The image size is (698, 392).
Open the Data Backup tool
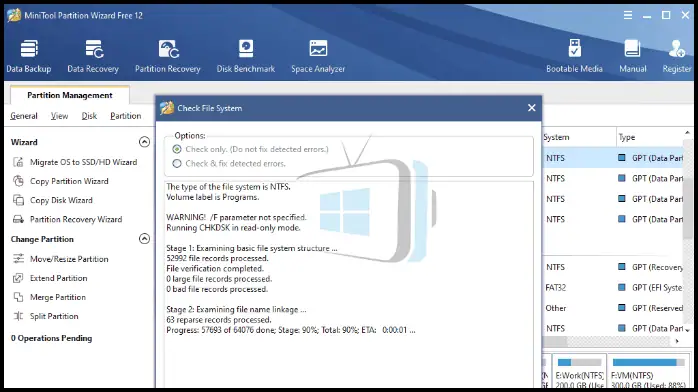(x=29, y=56)
